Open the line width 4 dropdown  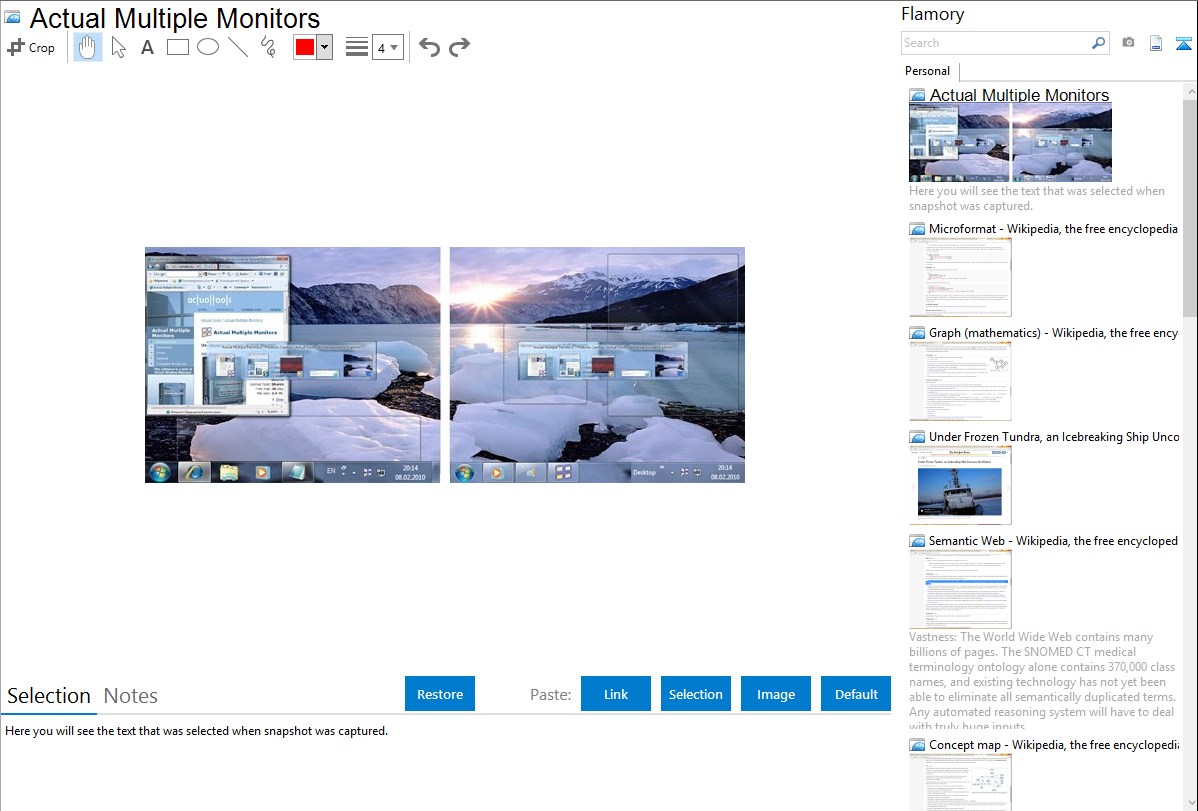(387, 47)
